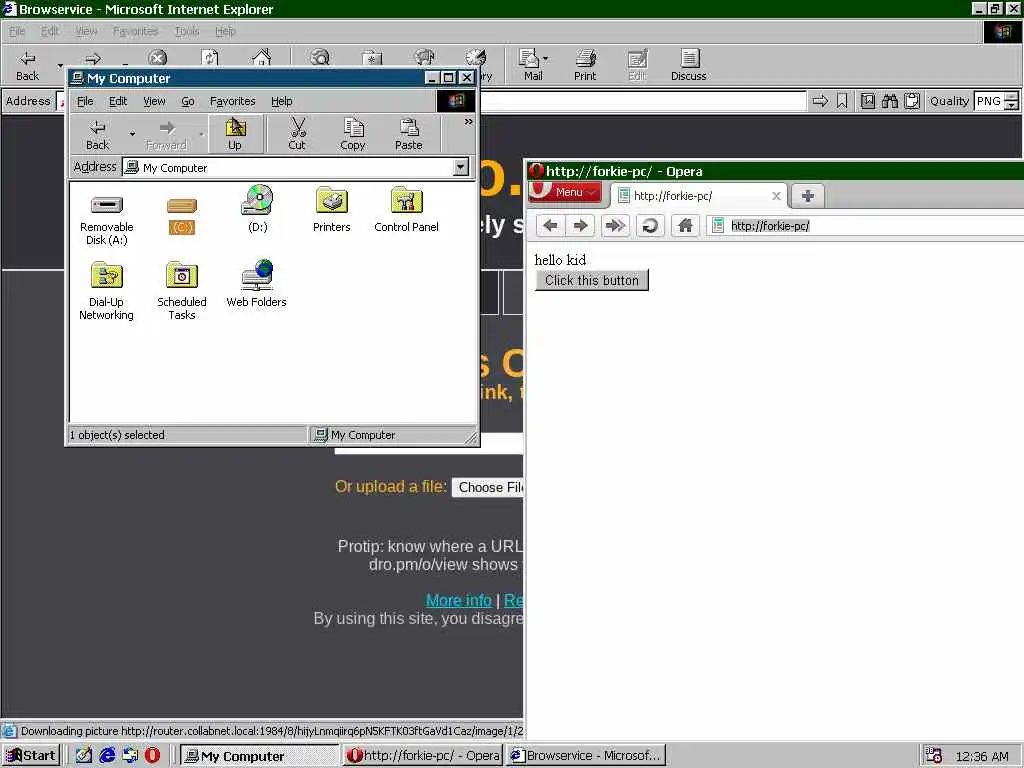The image size is (1024, 768).
Task: Open the Printers folder icon
Action: click(331, 209)
